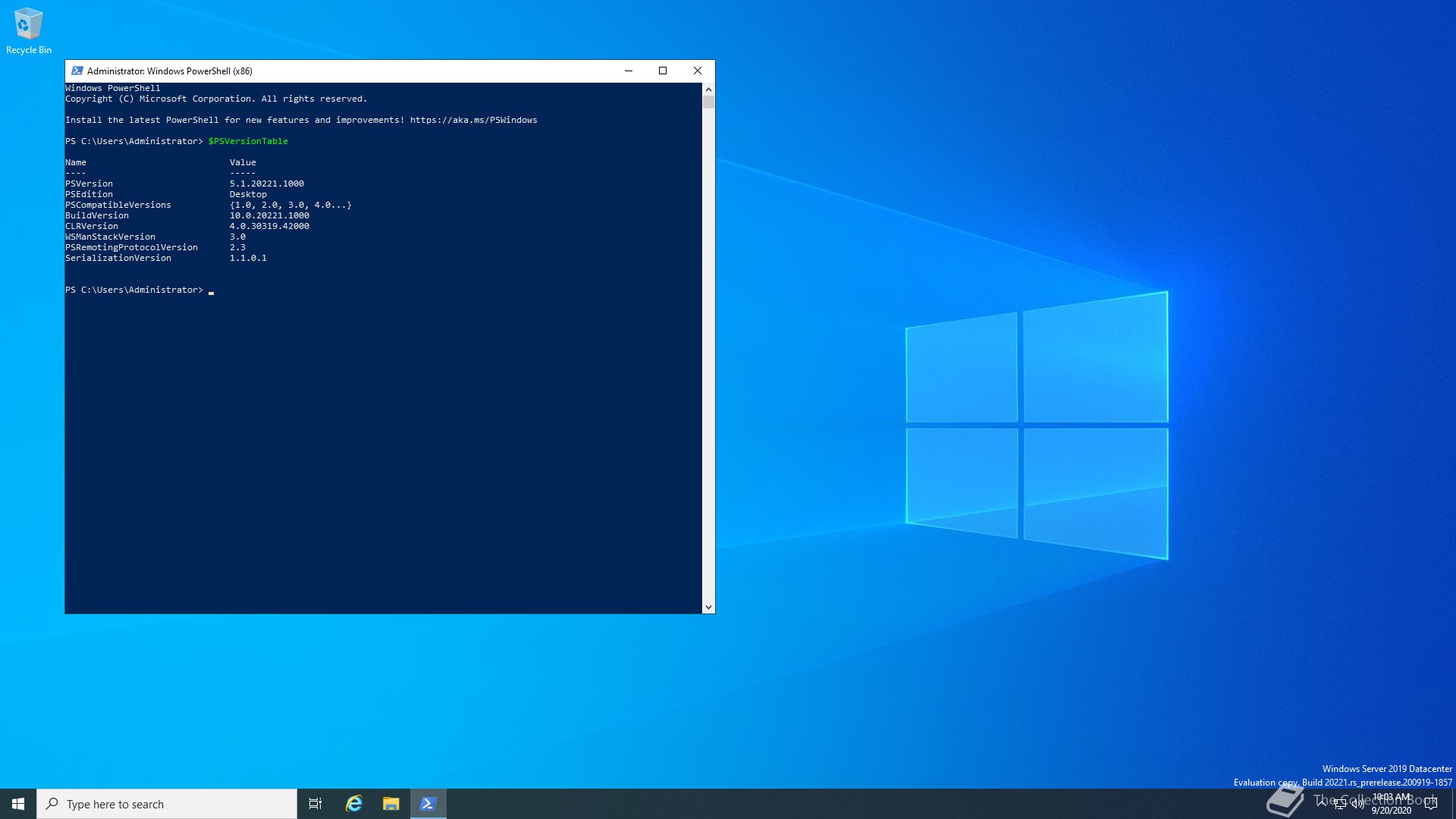Click the last PS C:\Users\Administrator> prompt

pyautogui.click(x=134, y=290)
